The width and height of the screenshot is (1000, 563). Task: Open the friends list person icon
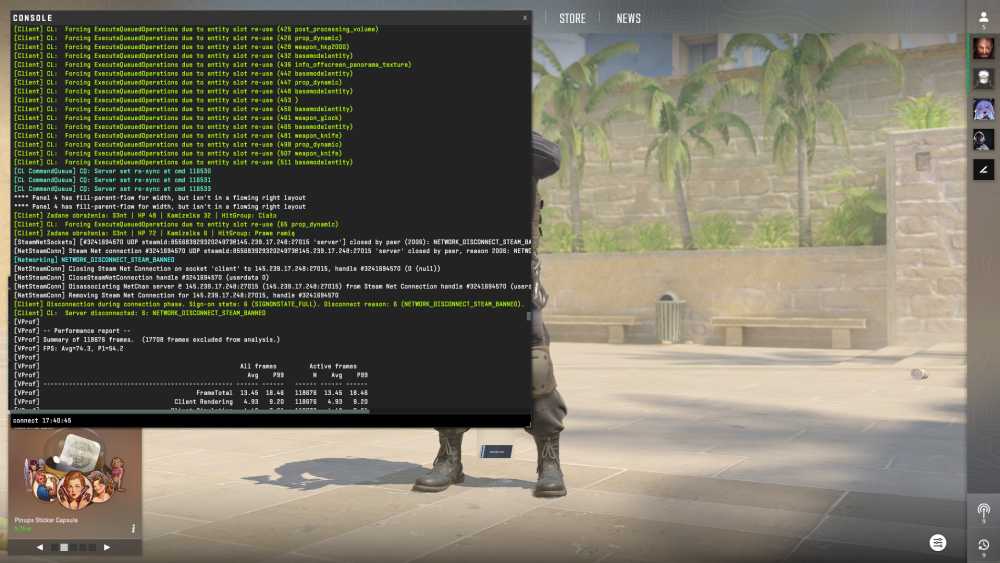tap(983, 18)
